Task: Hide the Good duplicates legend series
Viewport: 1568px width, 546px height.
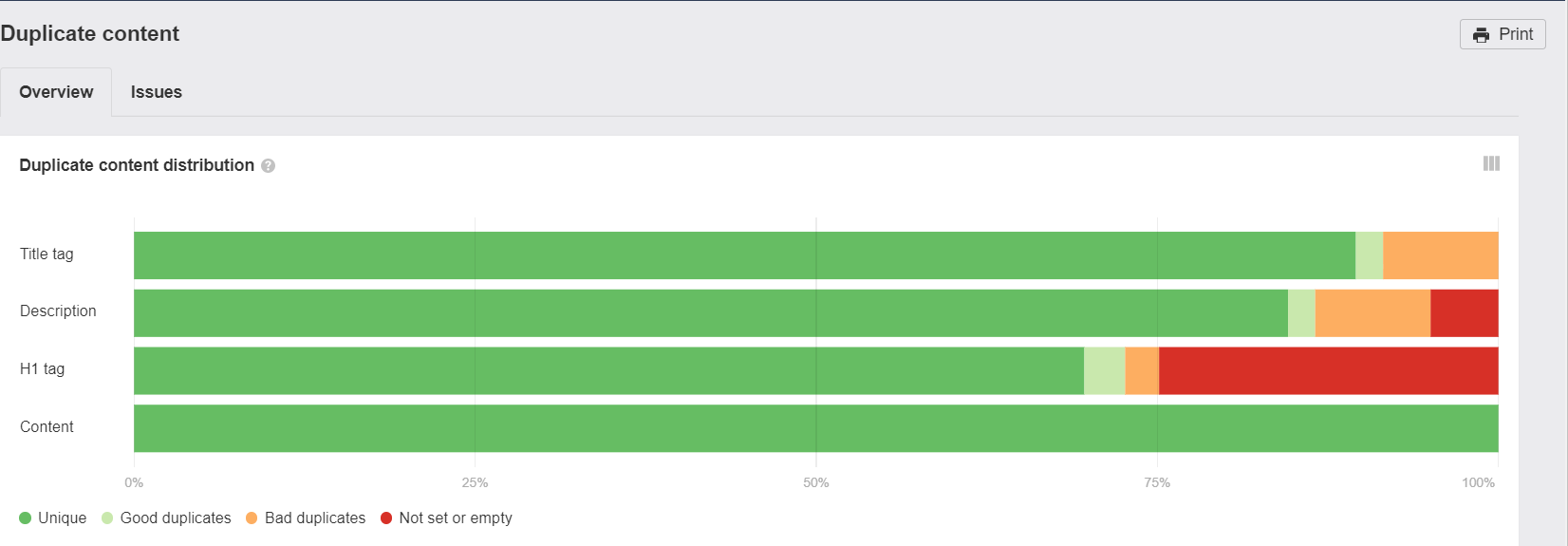Action: 166,518
